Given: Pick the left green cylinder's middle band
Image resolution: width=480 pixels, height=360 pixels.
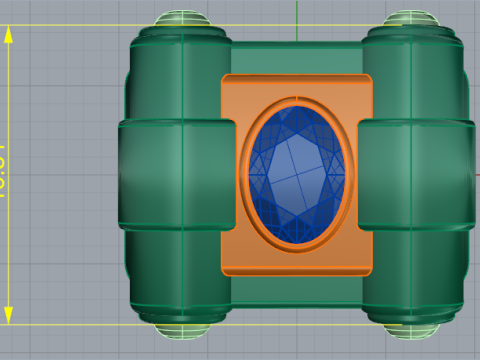Looking at the screenshot, I should [177, 175].
